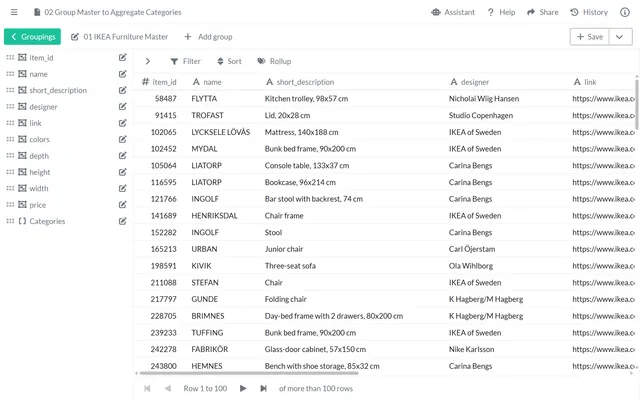This screenshot has width=640, height=400.
Task: Open the Sort tool
Action: click(228, 61)
